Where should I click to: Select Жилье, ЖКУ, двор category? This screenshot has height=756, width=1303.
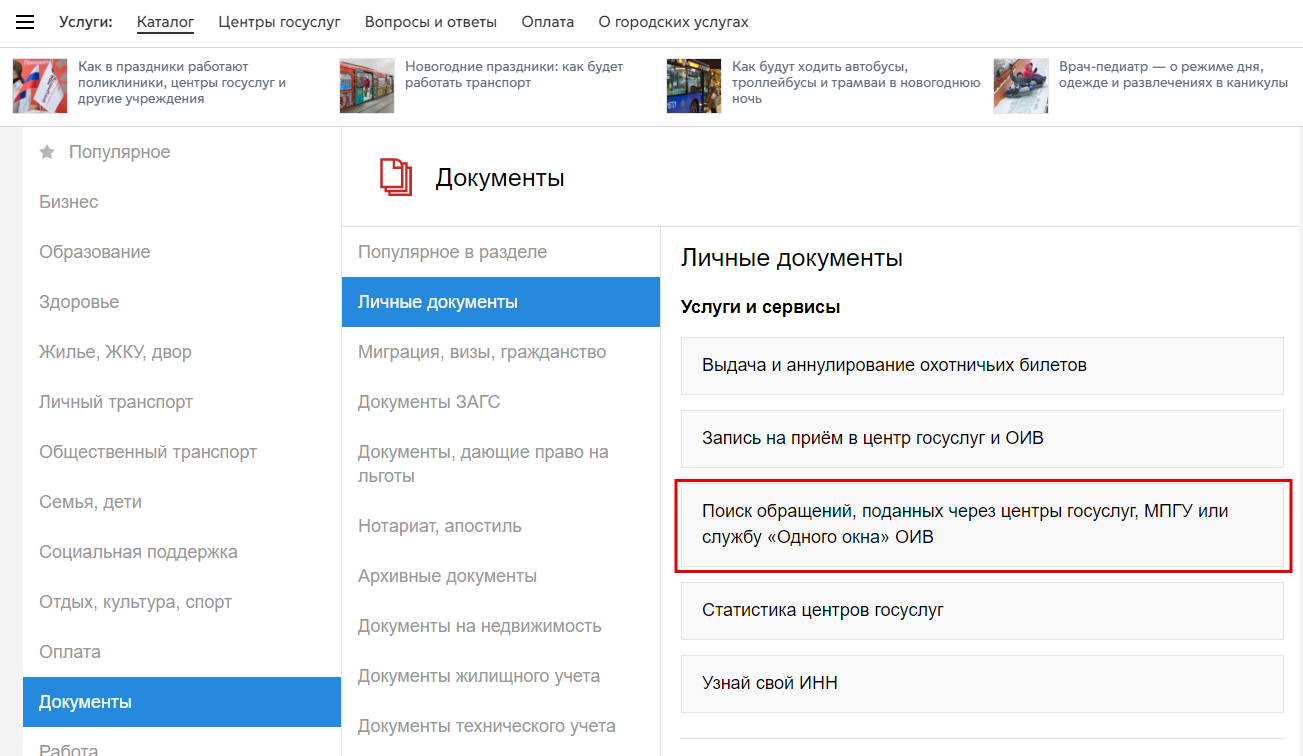tap(115, 352)
